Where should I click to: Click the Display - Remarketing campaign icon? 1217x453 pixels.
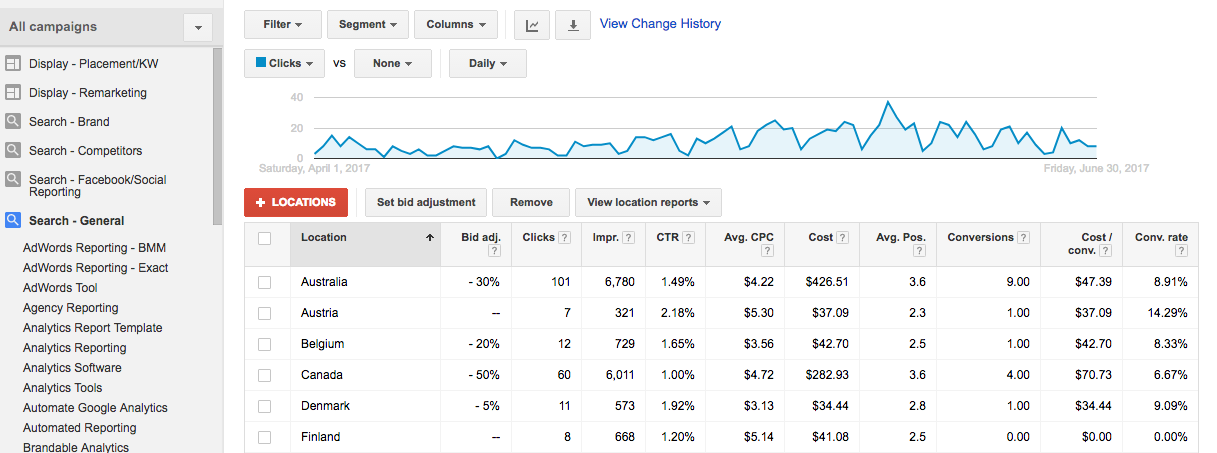[13, 93]
